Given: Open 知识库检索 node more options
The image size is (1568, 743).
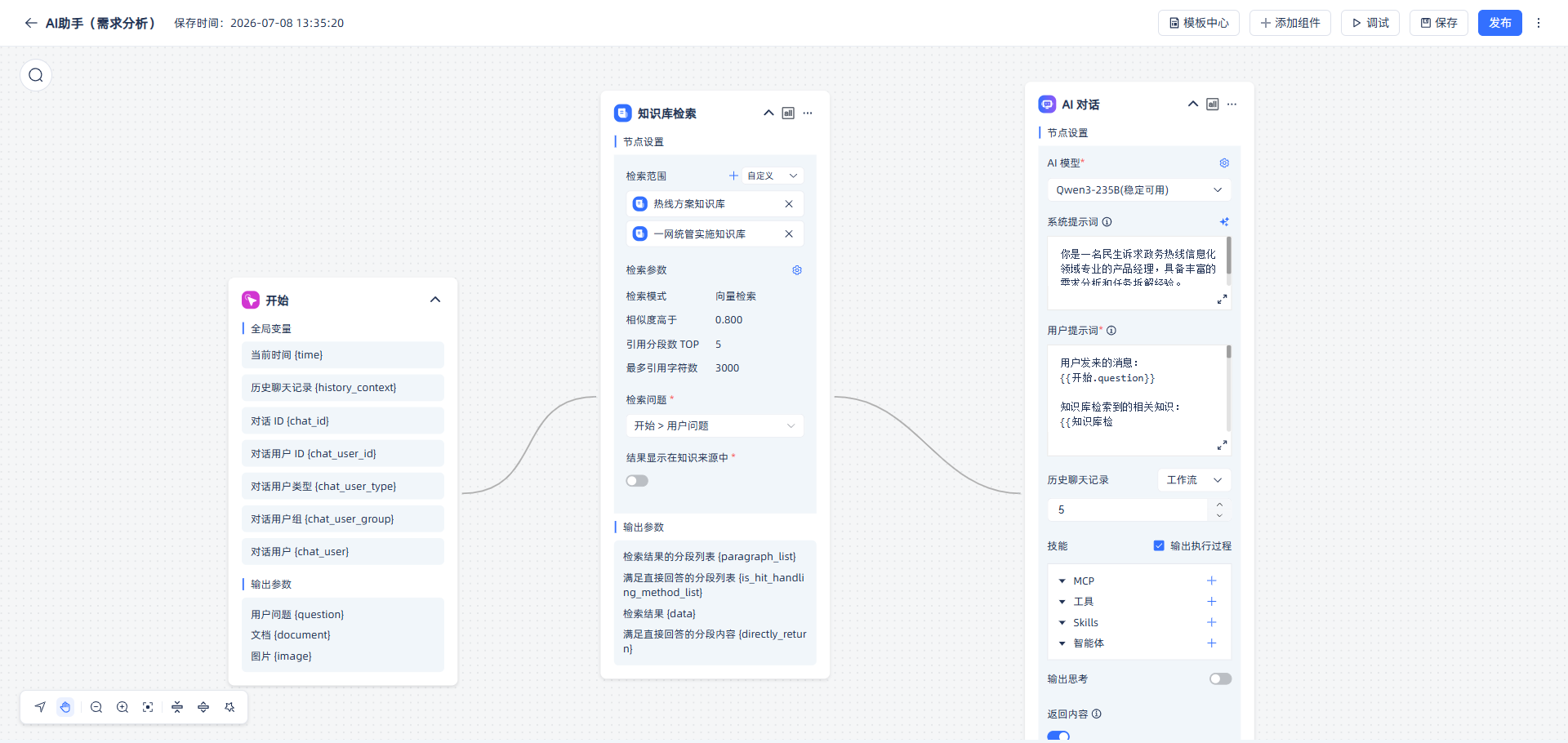Looking at the screenshot, I should coord(808,113).
